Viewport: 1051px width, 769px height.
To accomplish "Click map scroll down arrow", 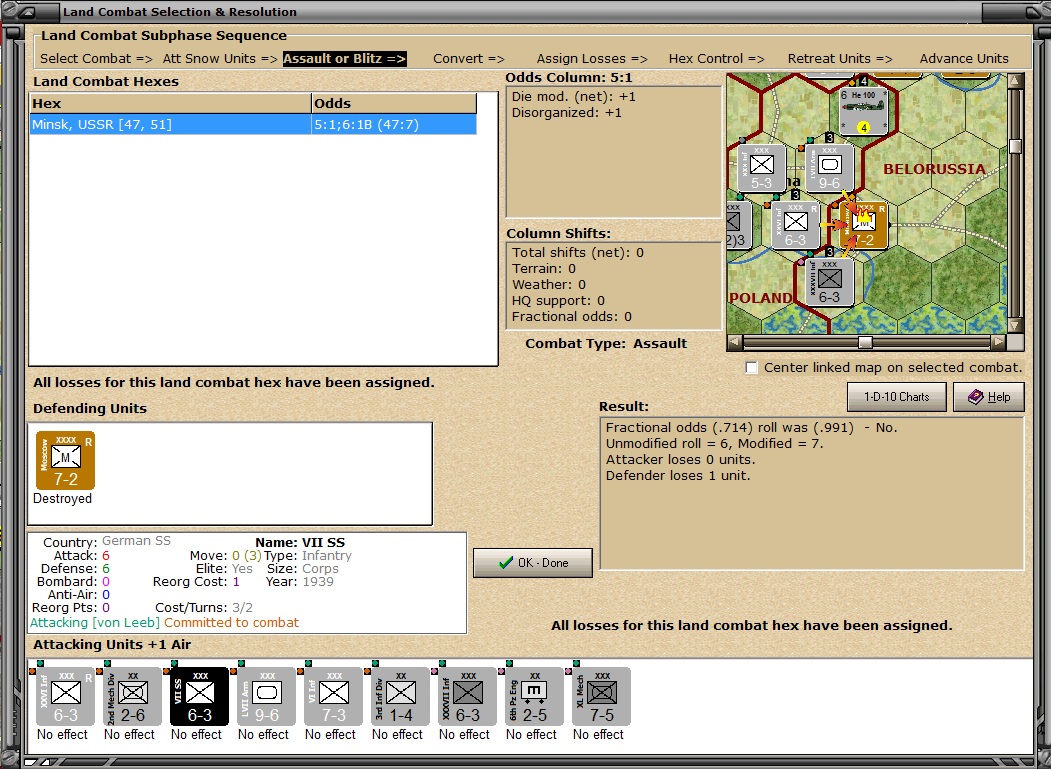I will pos(1015,326).
